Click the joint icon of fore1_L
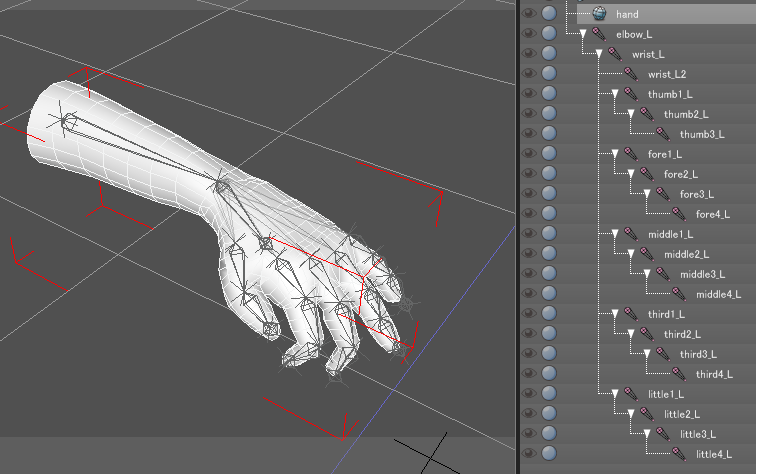The width and height of the screenshot is (757, 474). (631, 154)
